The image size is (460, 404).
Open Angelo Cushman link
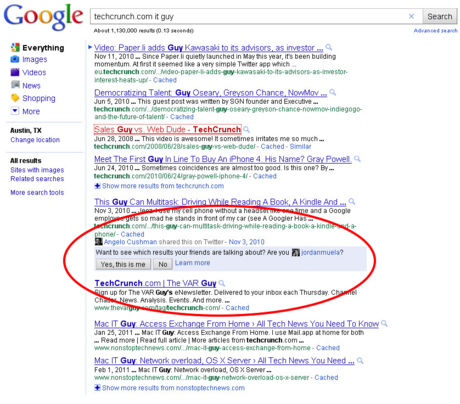[x=130, y=242]
